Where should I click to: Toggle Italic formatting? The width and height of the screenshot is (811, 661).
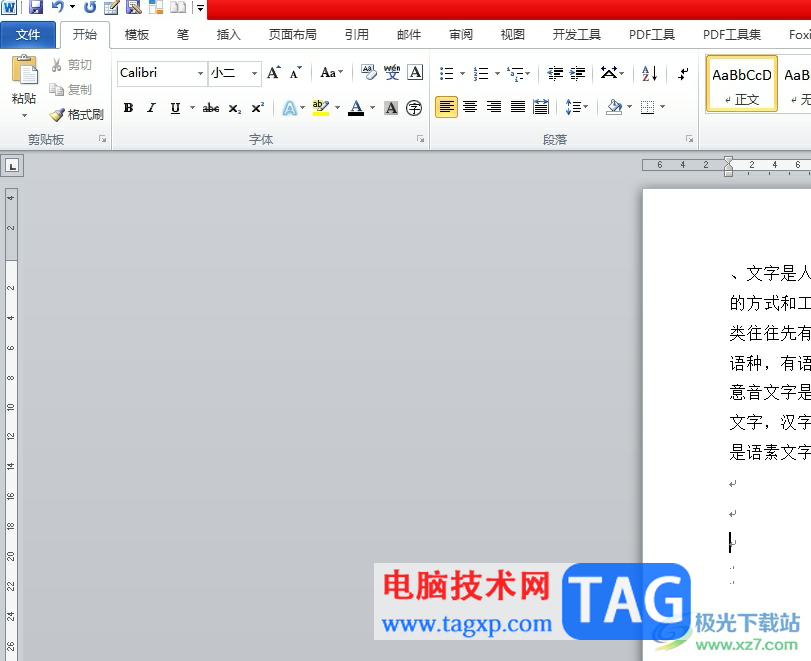point(152,108)
